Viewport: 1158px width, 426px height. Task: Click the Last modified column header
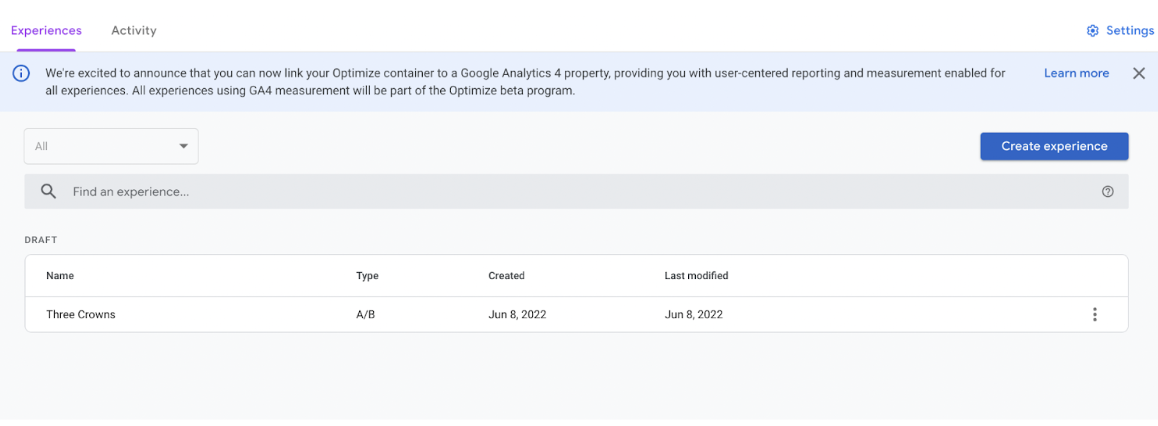[696, 275]
